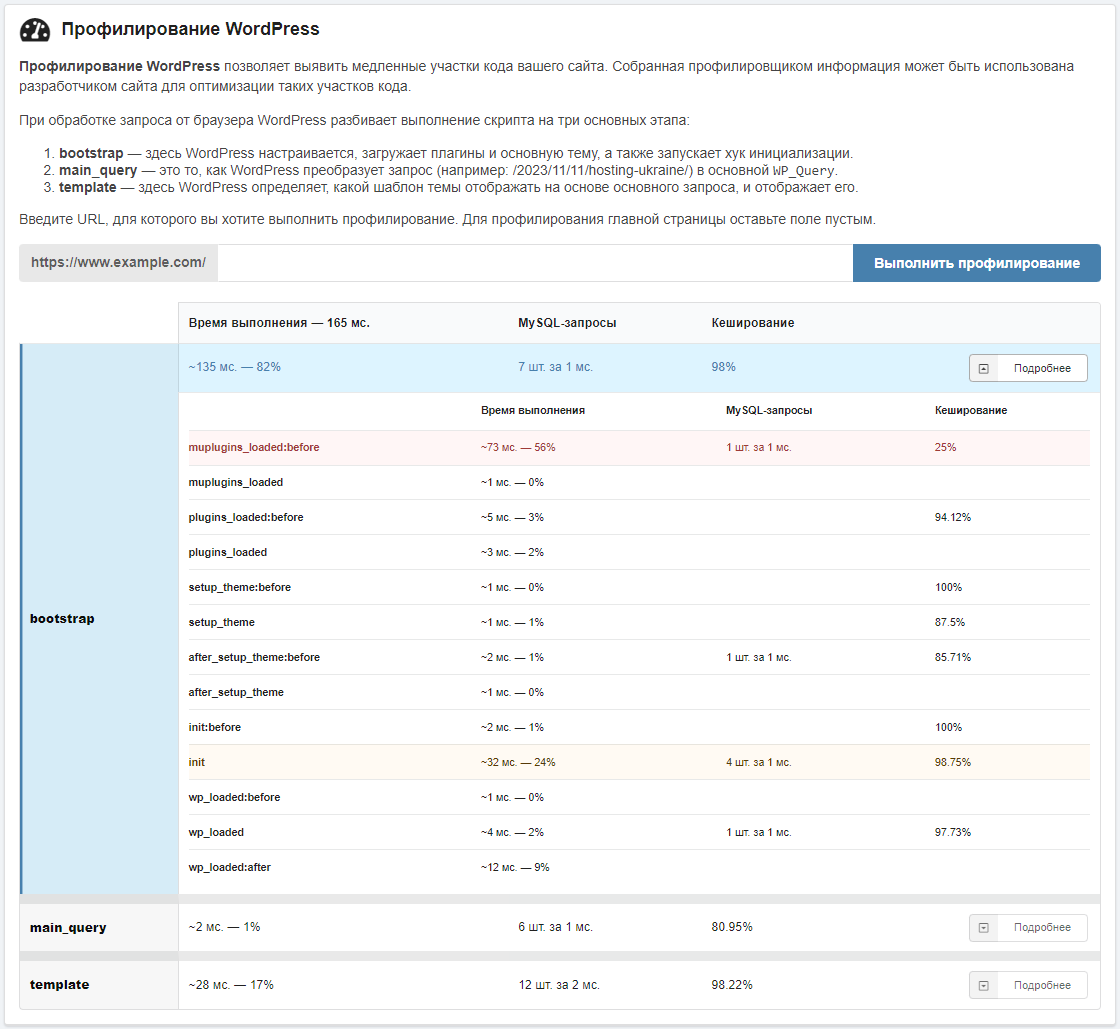Click the URL path input field
This screenshot has height=1029, width=1120.
click(x=534, y=263)
